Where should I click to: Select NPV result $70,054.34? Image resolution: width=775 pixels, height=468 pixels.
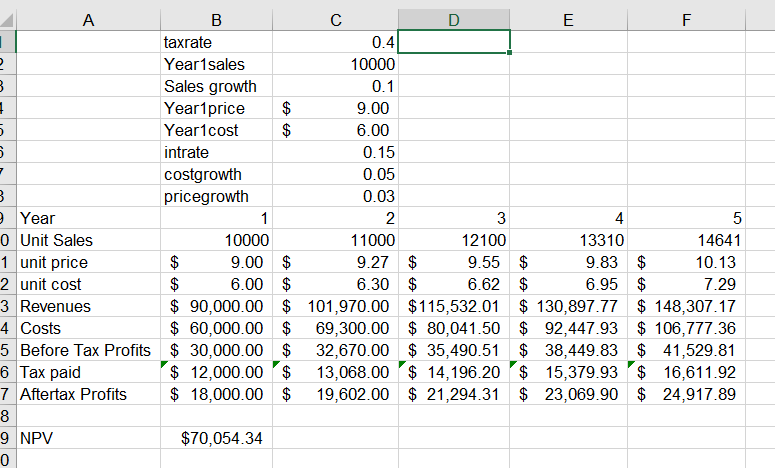coord(216,438)
